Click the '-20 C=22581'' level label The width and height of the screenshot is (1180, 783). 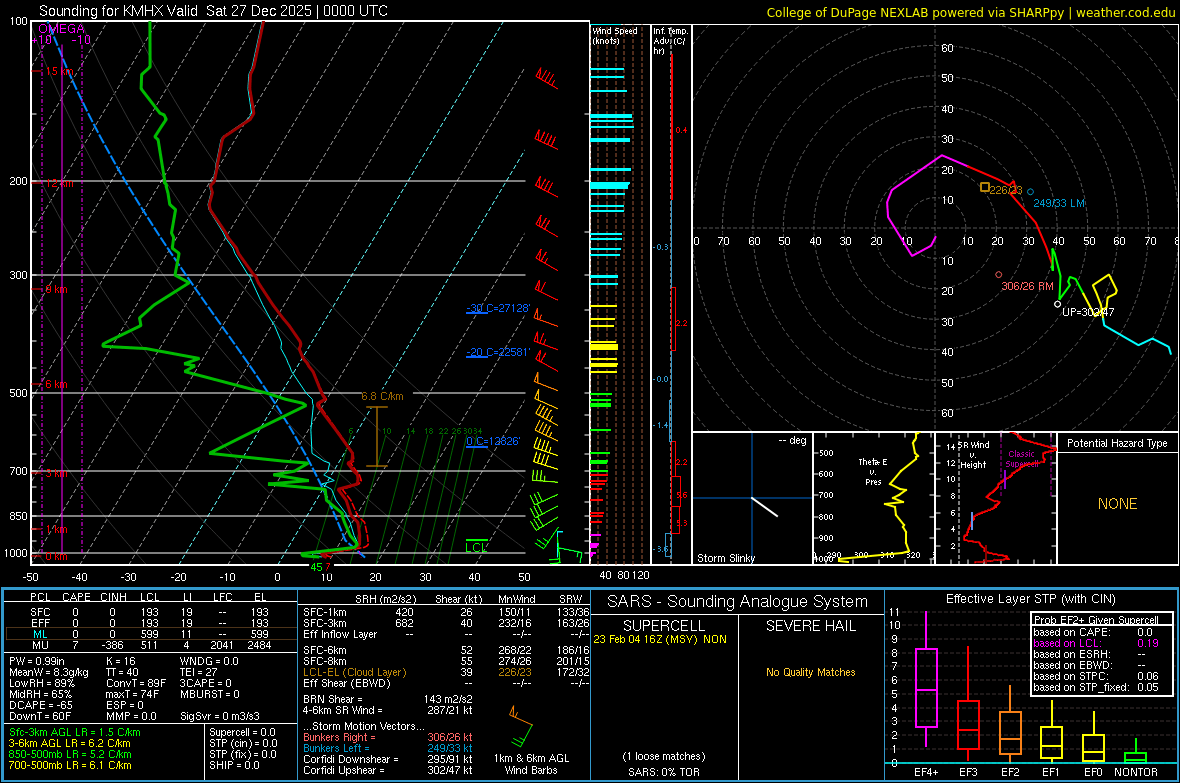click(498, 352)
